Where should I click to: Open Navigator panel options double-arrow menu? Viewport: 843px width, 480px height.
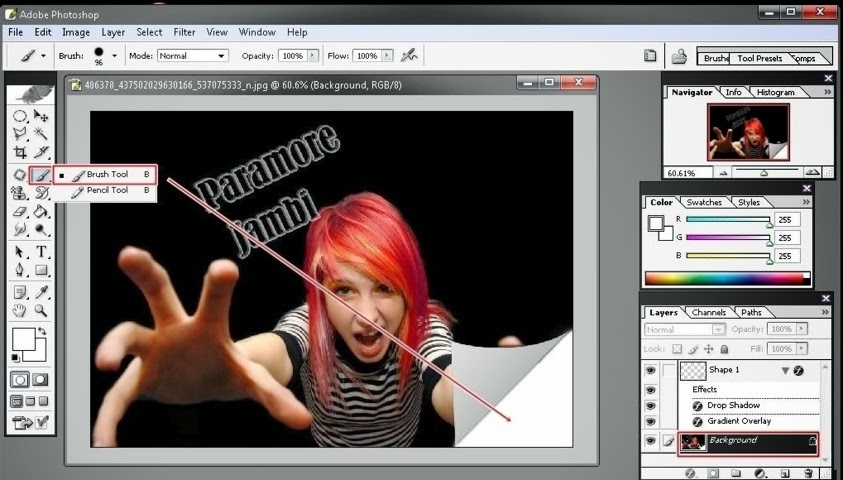click(x=827, y=92)
